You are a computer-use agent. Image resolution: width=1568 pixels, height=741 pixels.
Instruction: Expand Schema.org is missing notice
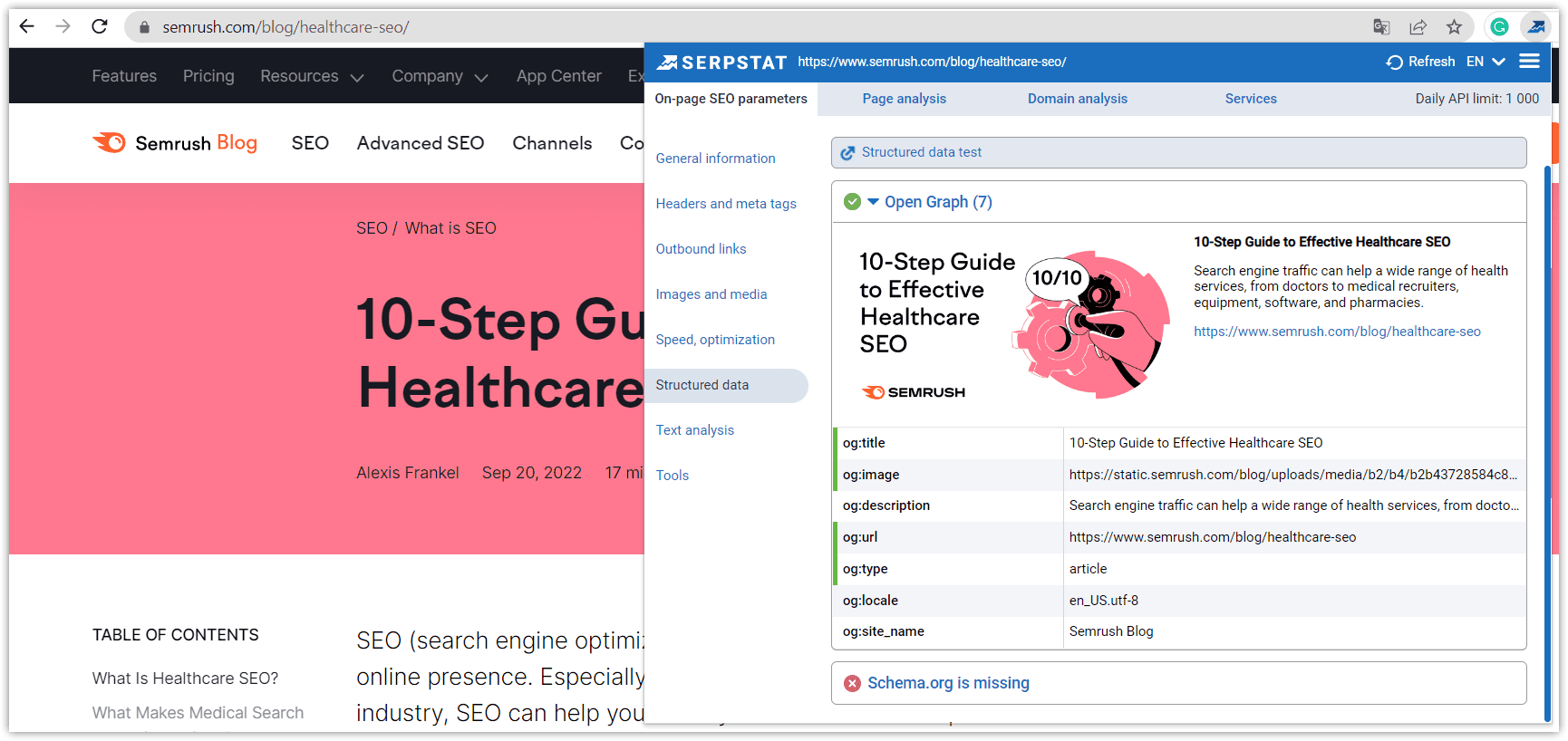(x=948, y=683)
